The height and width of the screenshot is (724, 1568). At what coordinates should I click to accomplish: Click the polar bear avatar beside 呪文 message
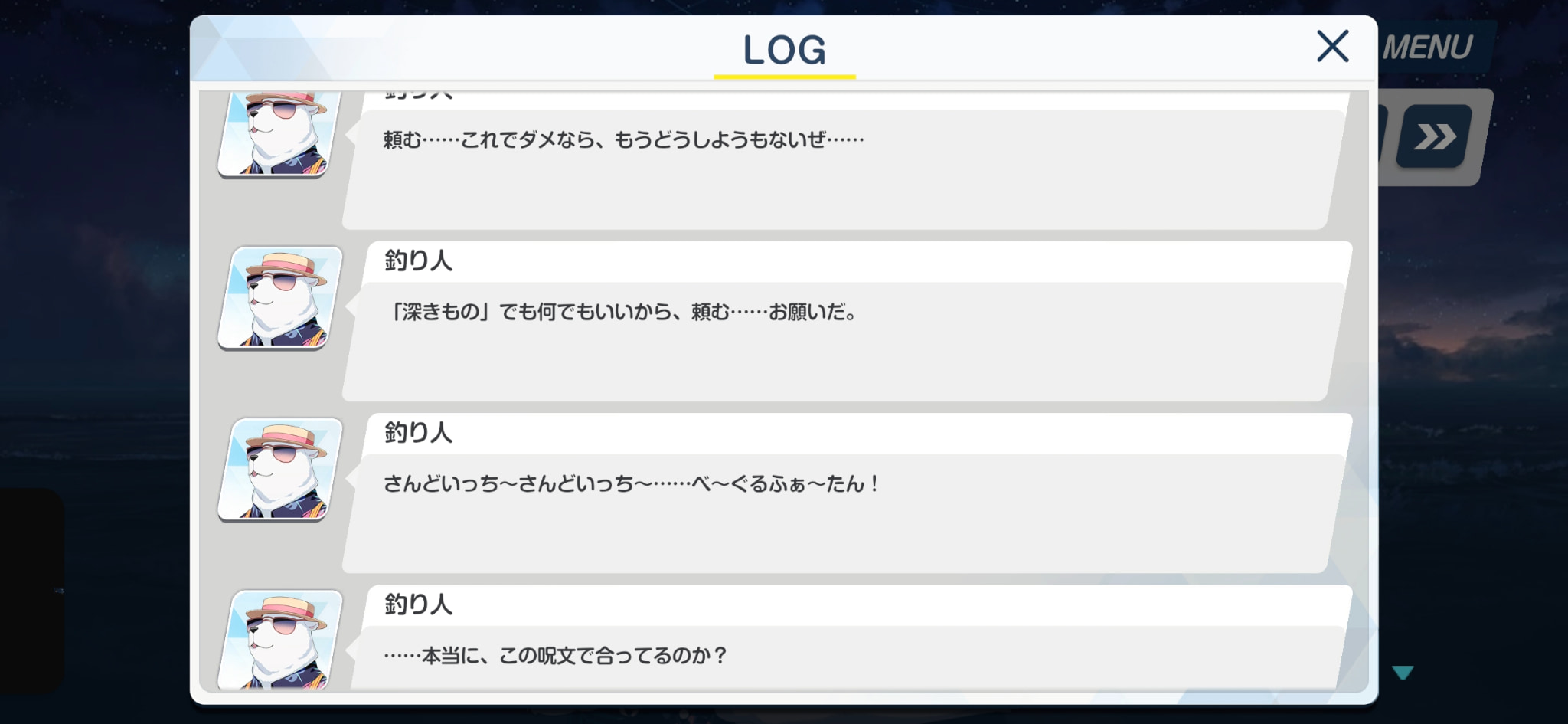coord(280,640)
